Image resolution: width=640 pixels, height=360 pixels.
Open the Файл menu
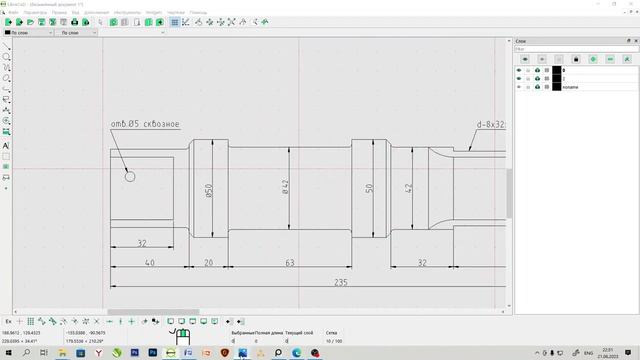pyautogui.click(x=13, y=13)
